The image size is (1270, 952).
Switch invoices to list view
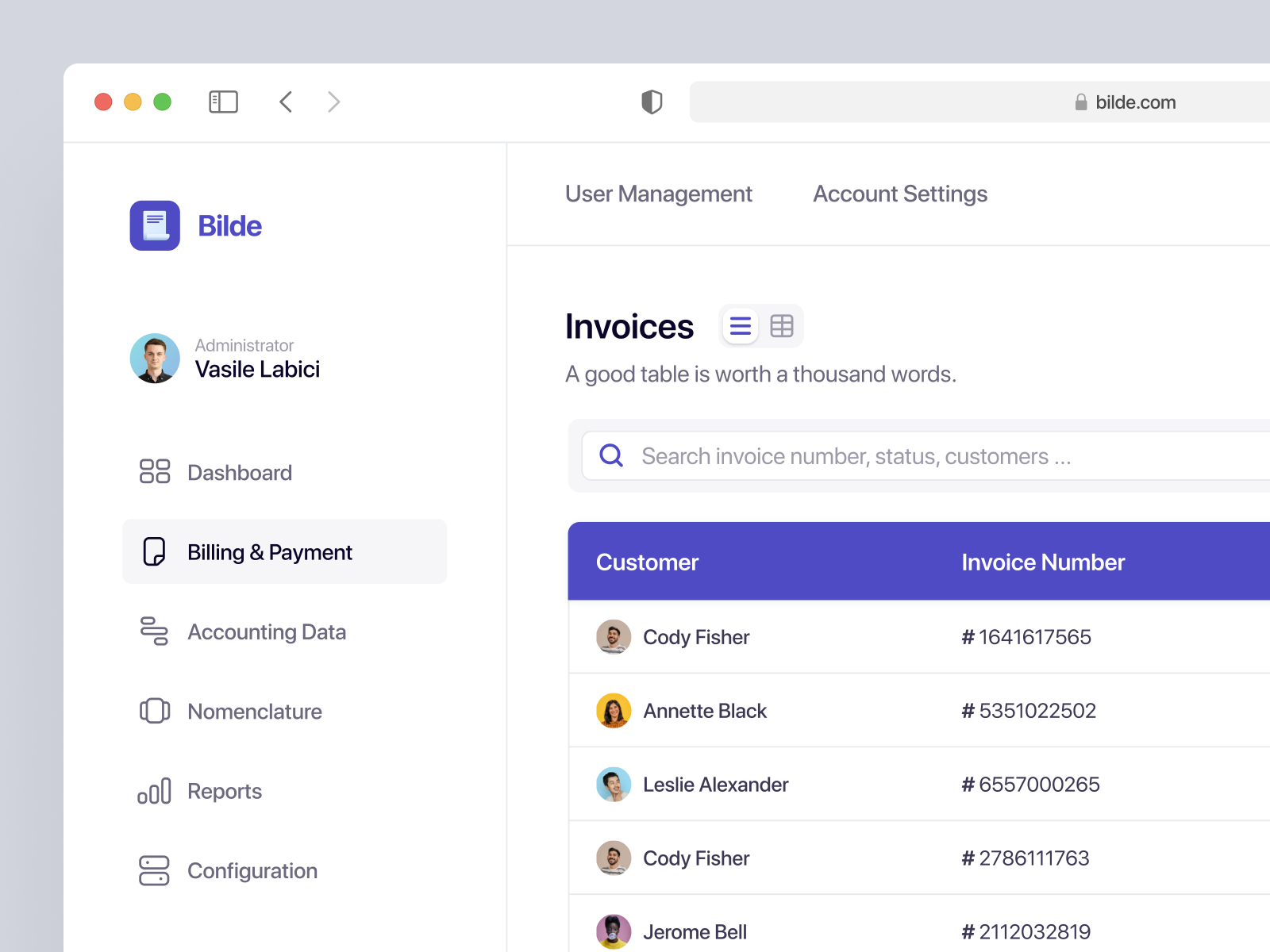(x=740, y=325)
